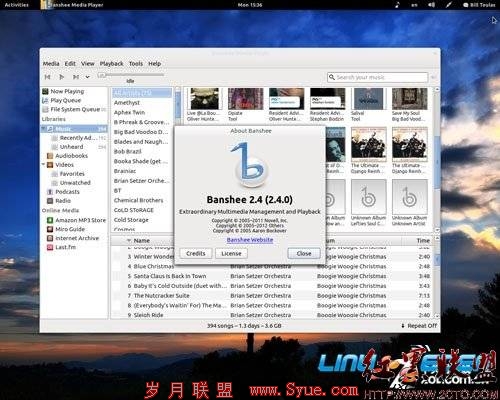The width and height of the screenshot is (500, 400).
Task: Click Credits button in About dialog
Action: (196, 253)
